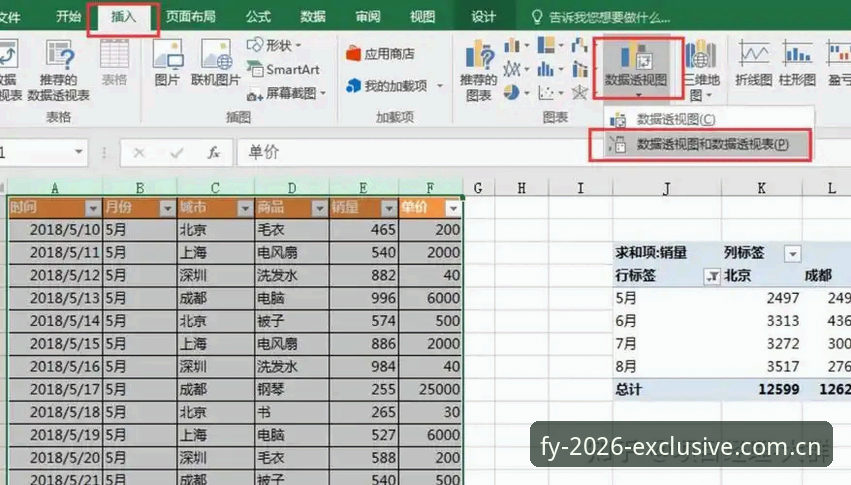Click the 电风扇 cell in 2018/5/11 row
The image size is (851, 485).
coord(291,252)
